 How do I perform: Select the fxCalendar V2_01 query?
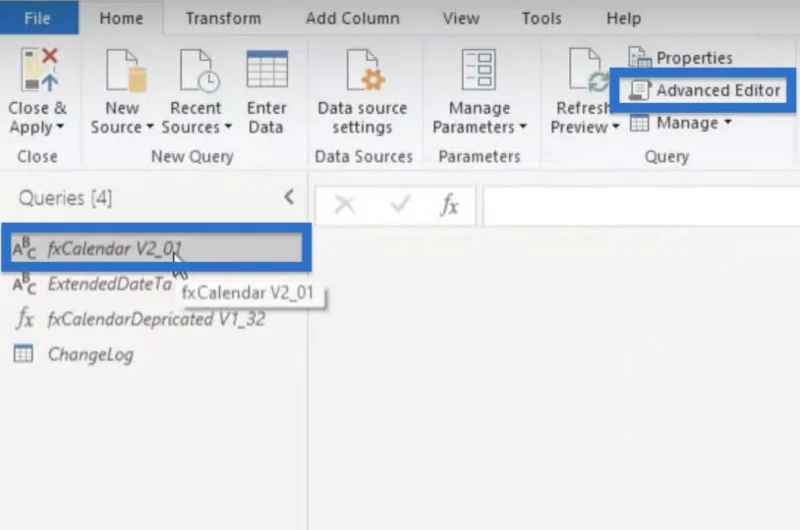tap(156, 248)
